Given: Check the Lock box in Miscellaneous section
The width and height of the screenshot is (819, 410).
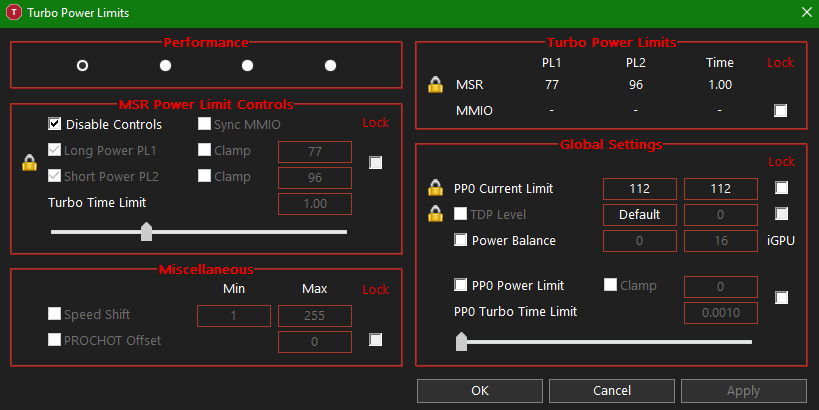Looking at the screenshot, I should coord(375,339).
